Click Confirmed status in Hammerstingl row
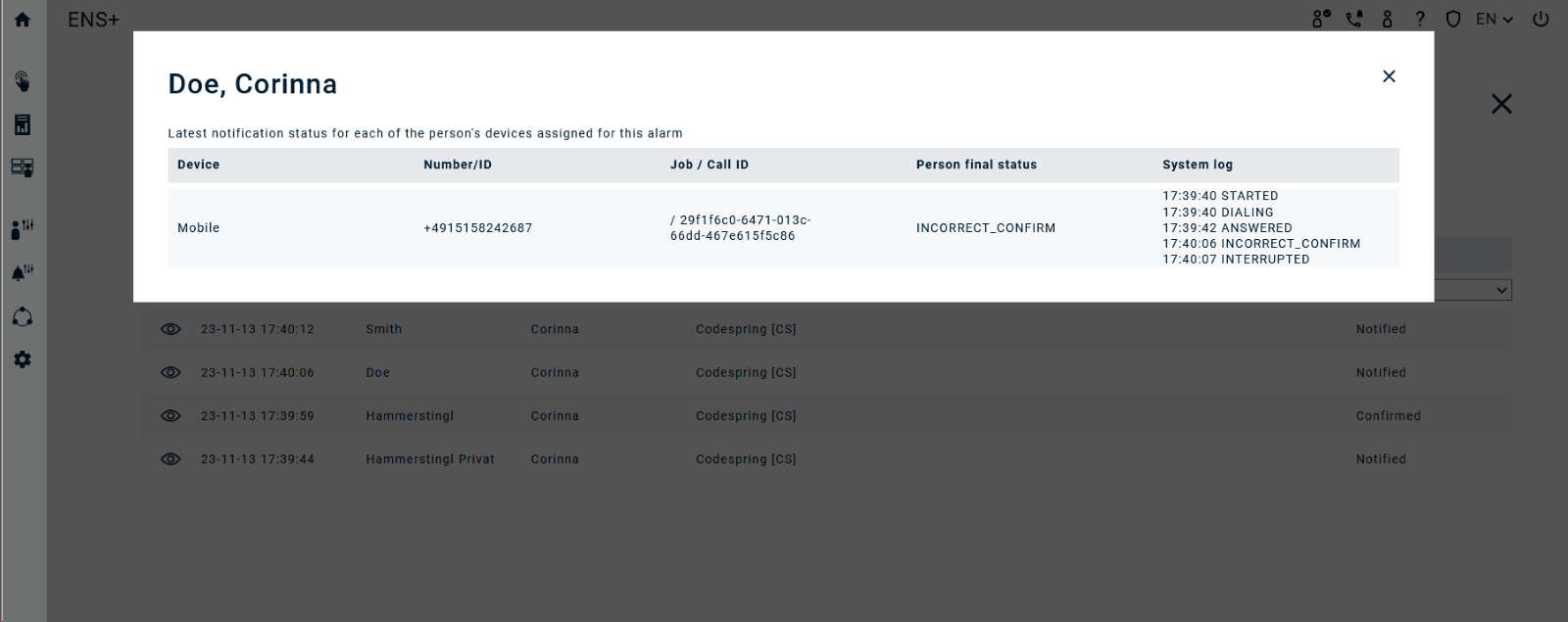This screenshot has width=1568, height=622. pyautogui.click(x=1389, y=415)
